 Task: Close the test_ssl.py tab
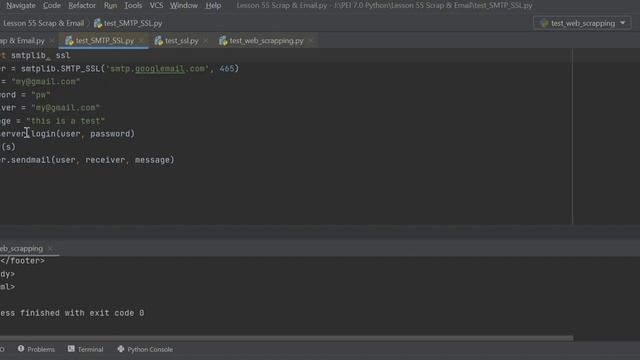click(206, 40)
